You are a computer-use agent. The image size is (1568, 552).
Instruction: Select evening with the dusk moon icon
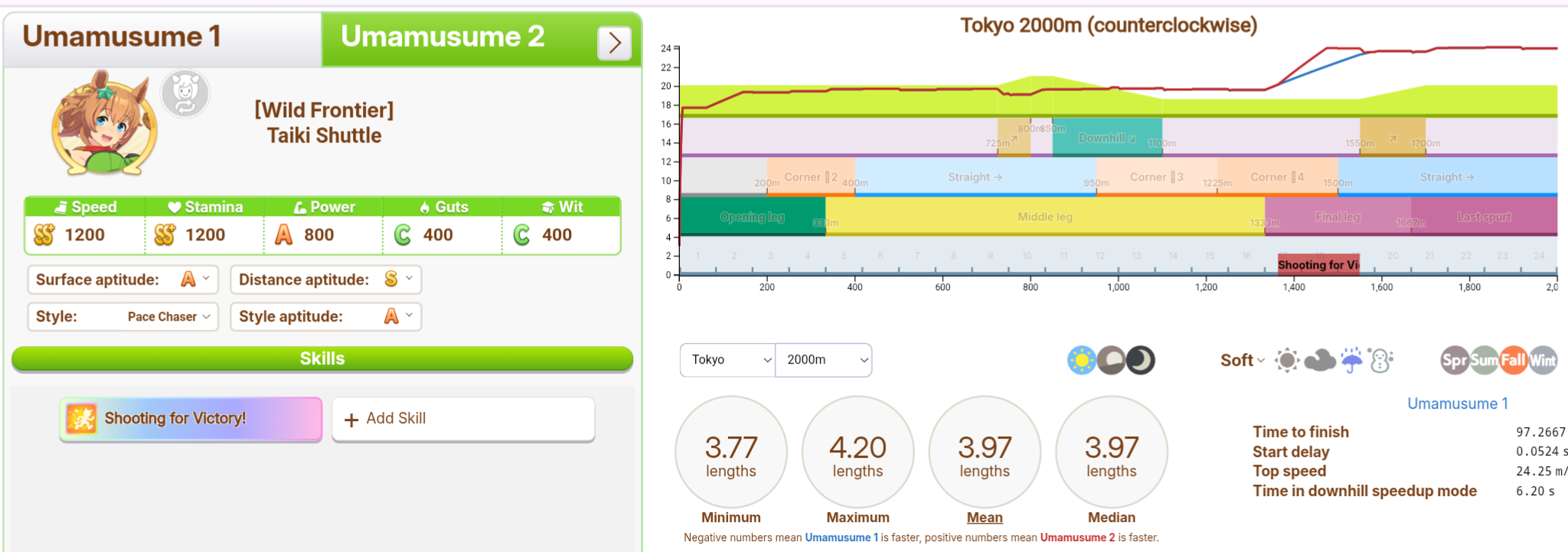1111,360
